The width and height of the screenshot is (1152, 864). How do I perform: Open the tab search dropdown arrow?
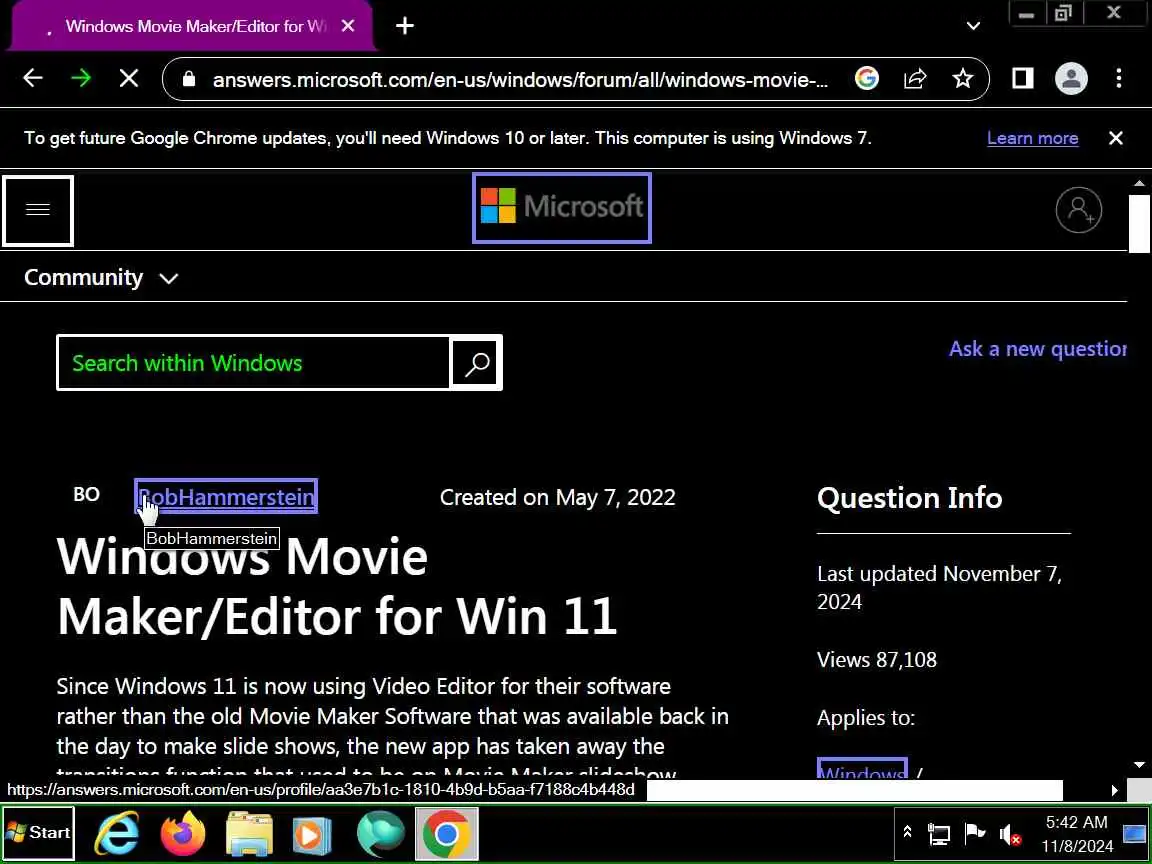(973, 26)
